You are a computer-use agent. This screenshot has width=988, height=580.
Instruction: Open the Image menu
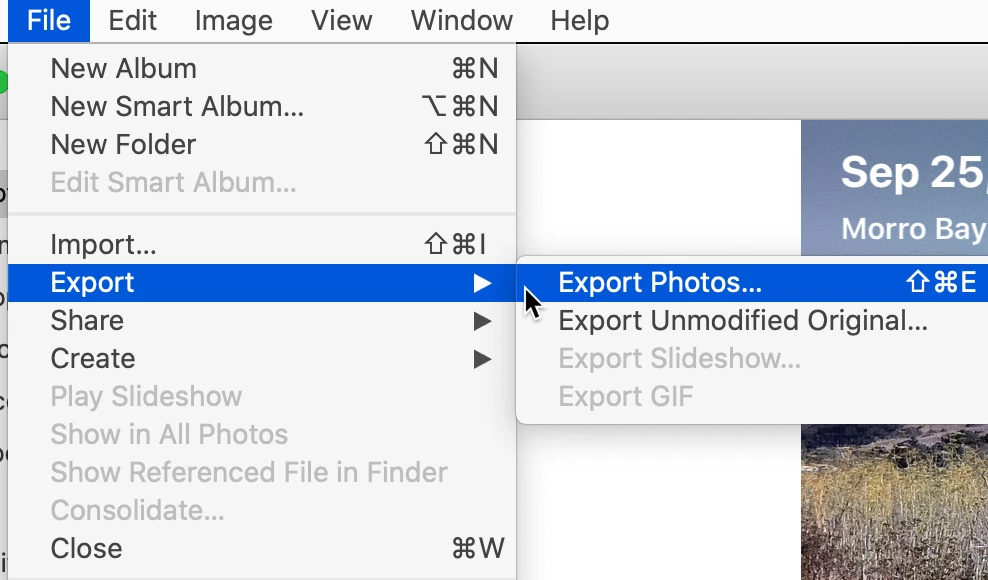click(x=234, y=21)
